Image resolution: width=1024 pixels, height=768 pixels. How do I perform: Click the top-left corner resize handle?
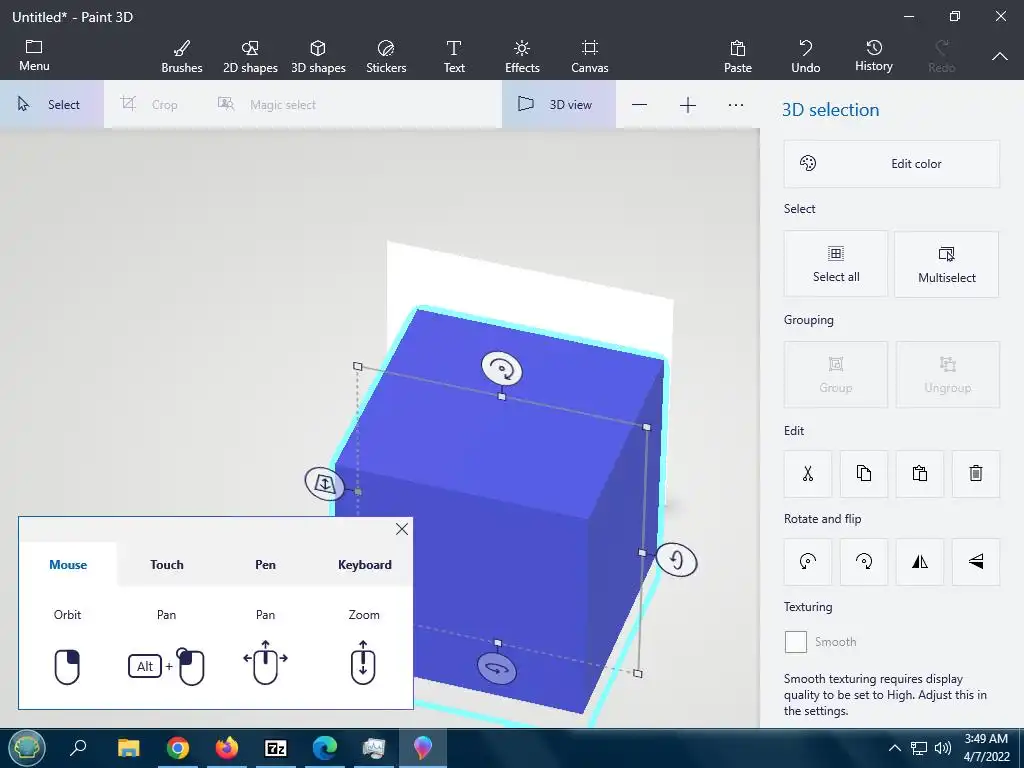(x=357, y=366)
